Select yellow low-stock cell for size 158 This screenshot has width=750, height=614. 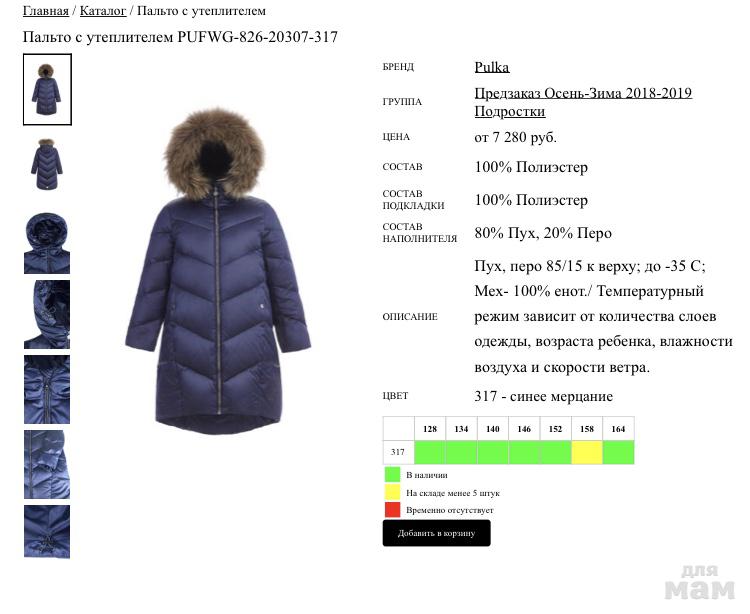tap(587, 452)
